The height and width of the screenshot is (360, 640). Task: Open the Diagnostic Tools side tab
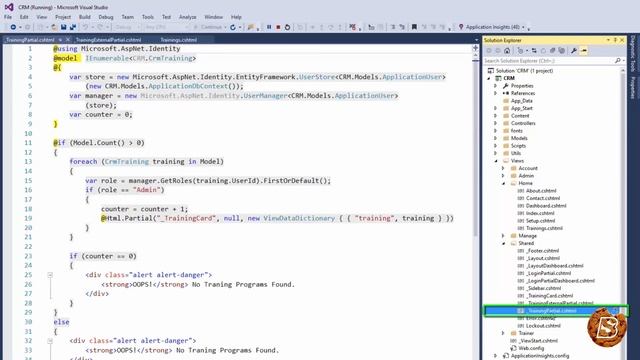coord(633,53)
